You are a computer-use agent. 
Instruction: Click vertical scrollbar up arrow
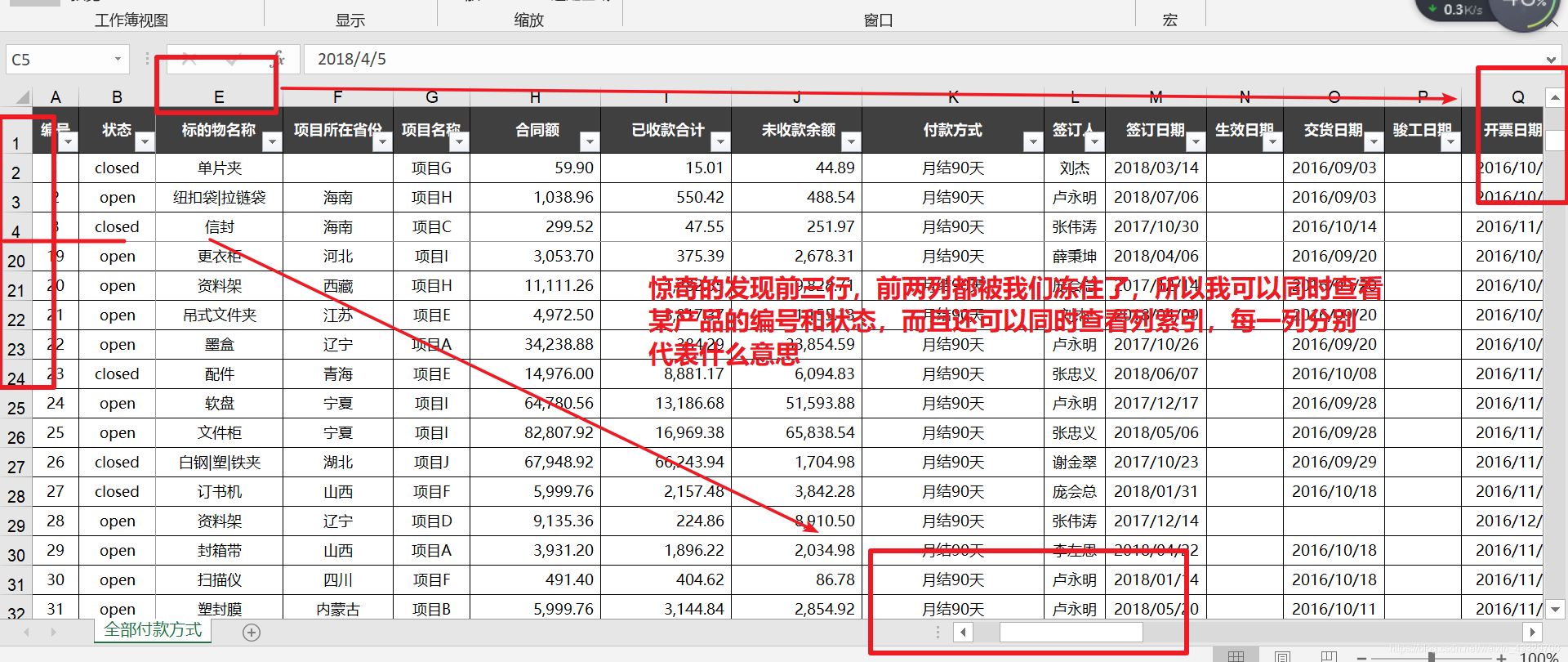point(1555,97)
